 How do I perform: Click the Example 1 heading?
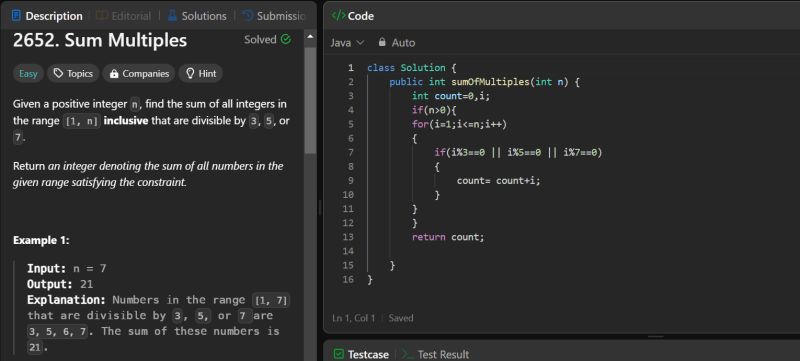[41, 240]
